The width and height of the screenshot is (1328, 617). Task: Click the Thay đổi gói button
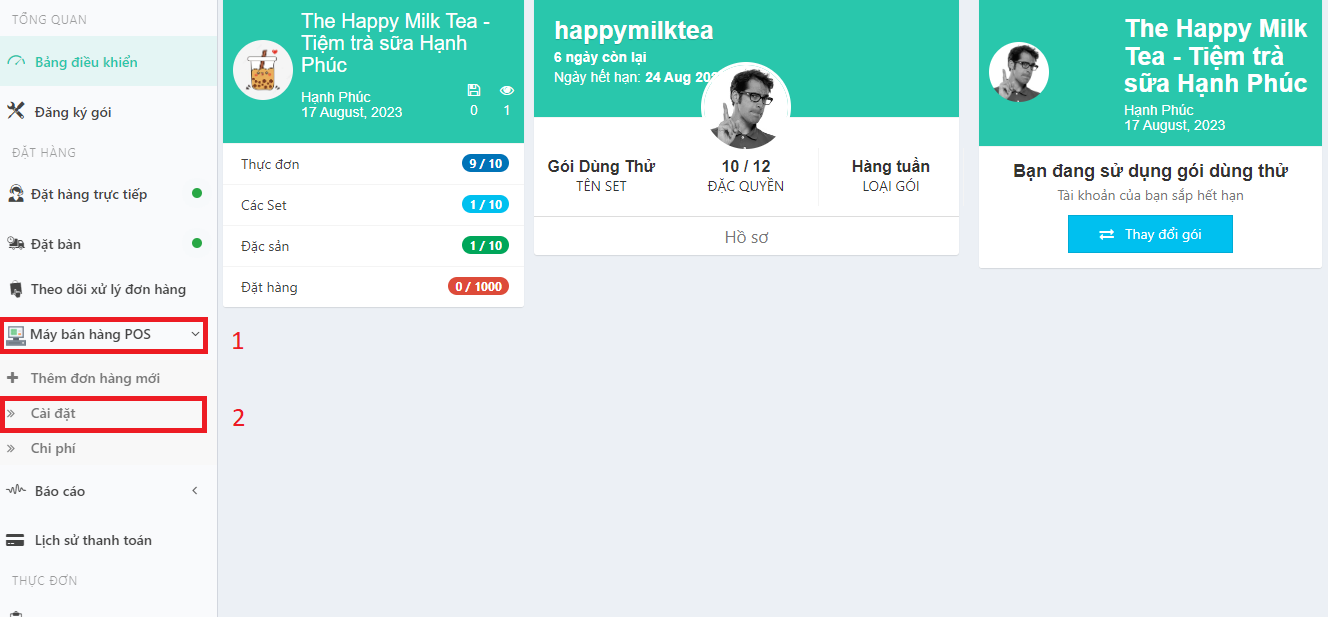point(1150,234)
